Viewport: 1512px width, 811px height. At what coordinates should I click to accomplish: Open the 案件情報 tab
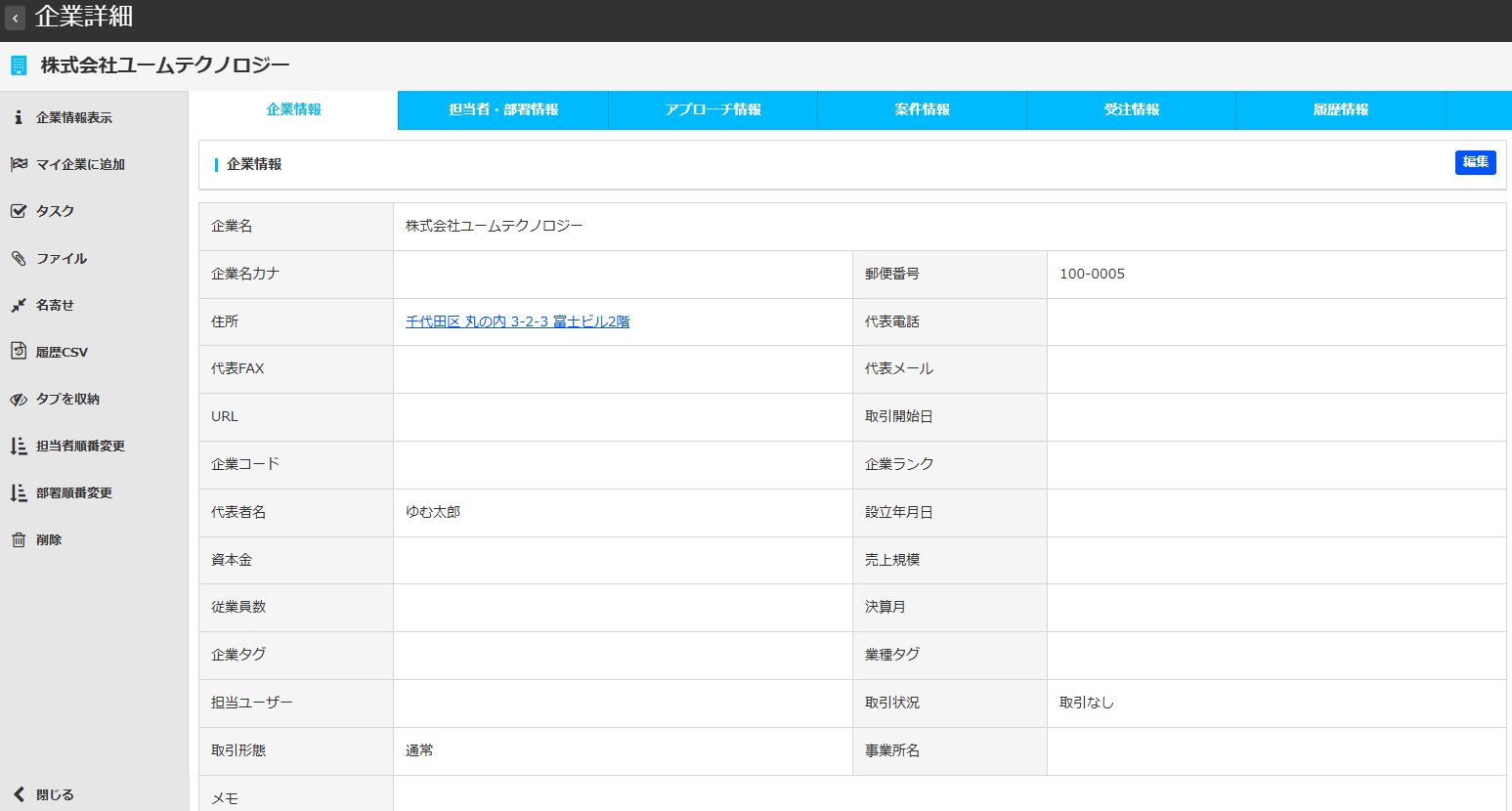click(922, 109)
